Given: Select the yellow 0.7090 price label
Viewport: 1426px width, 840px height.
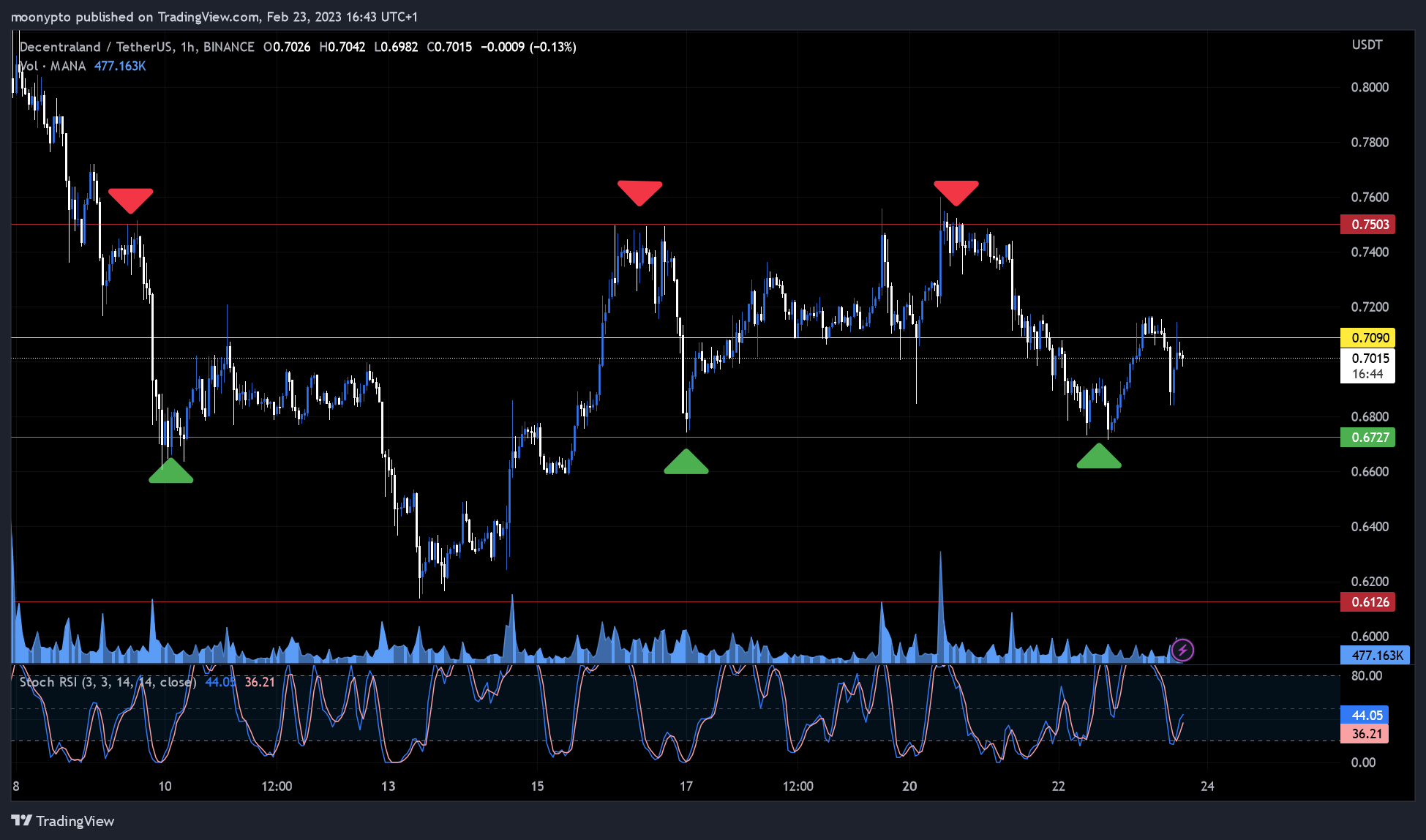Looking at the screenshot, I should pyautogui.click(x=1367, y=337).
